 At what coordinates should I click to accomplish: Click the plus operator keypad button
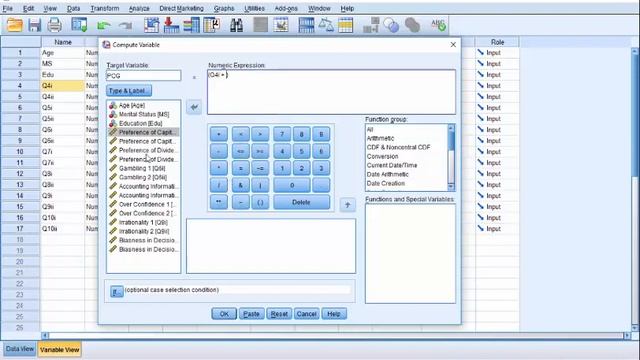(219, 134)
